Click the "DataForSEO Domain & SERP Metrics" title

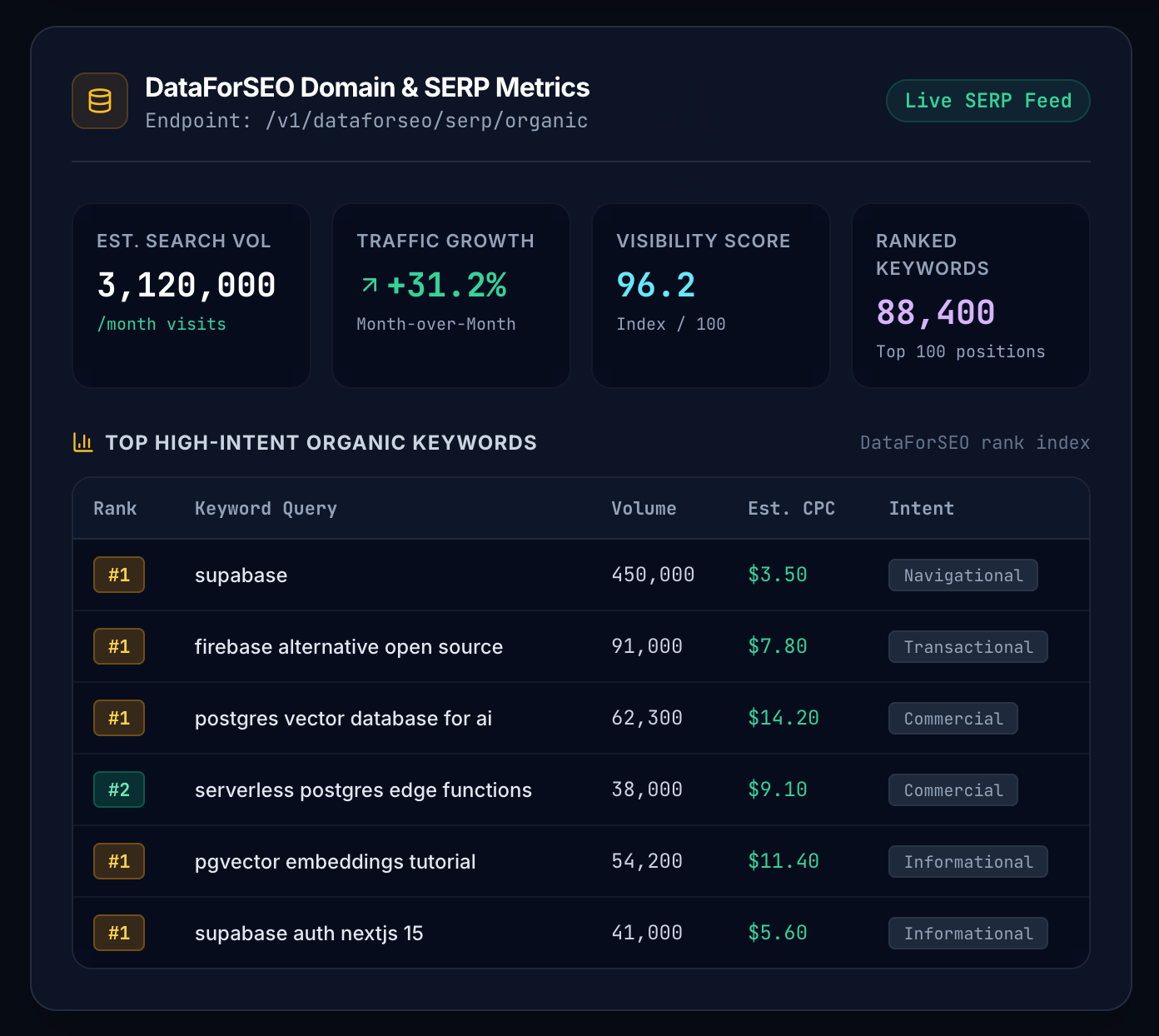(367, 87)
